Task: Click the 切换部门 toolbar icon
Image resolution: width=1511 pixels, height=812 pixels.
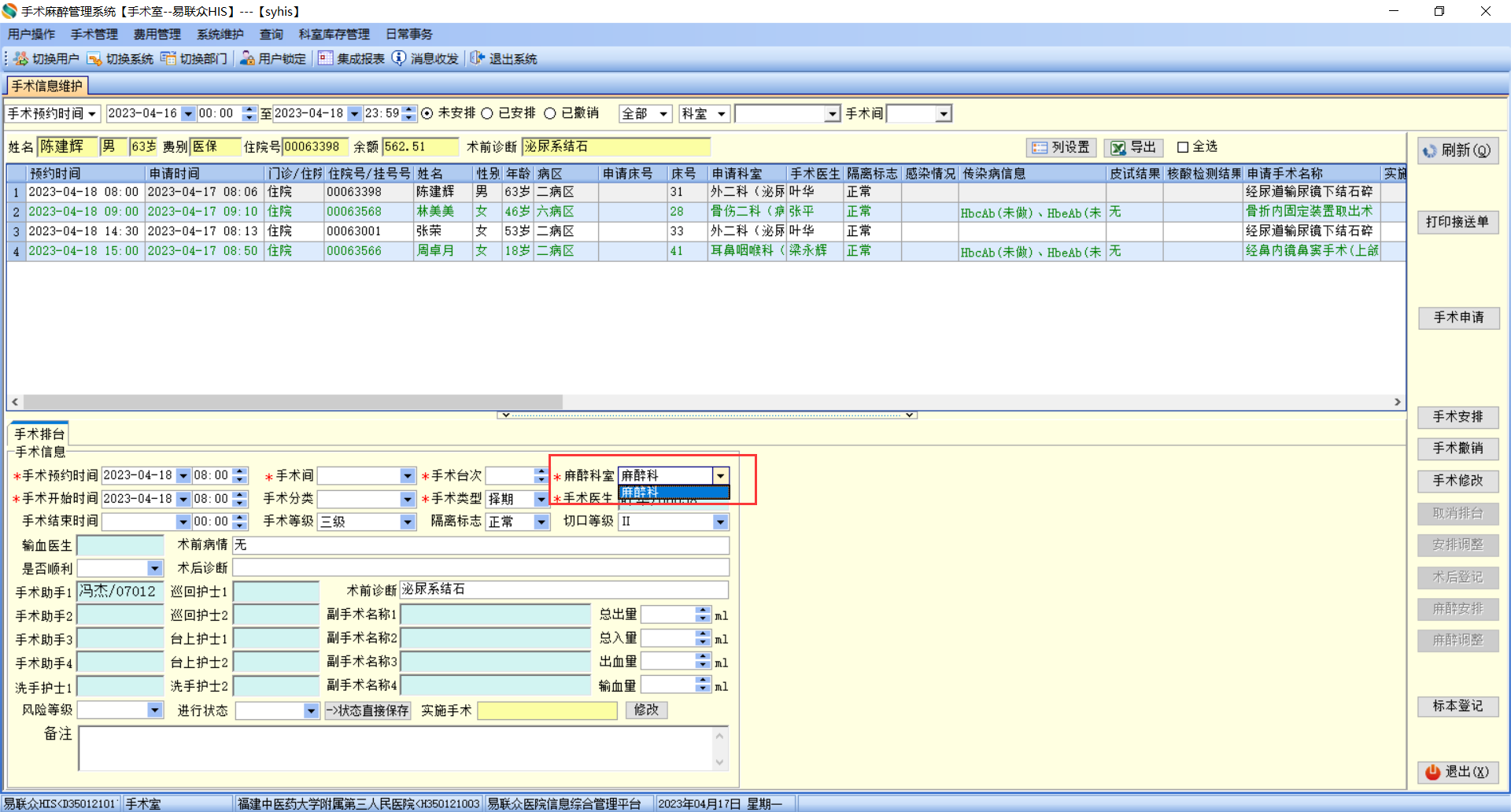Action: tap(168, 59)
